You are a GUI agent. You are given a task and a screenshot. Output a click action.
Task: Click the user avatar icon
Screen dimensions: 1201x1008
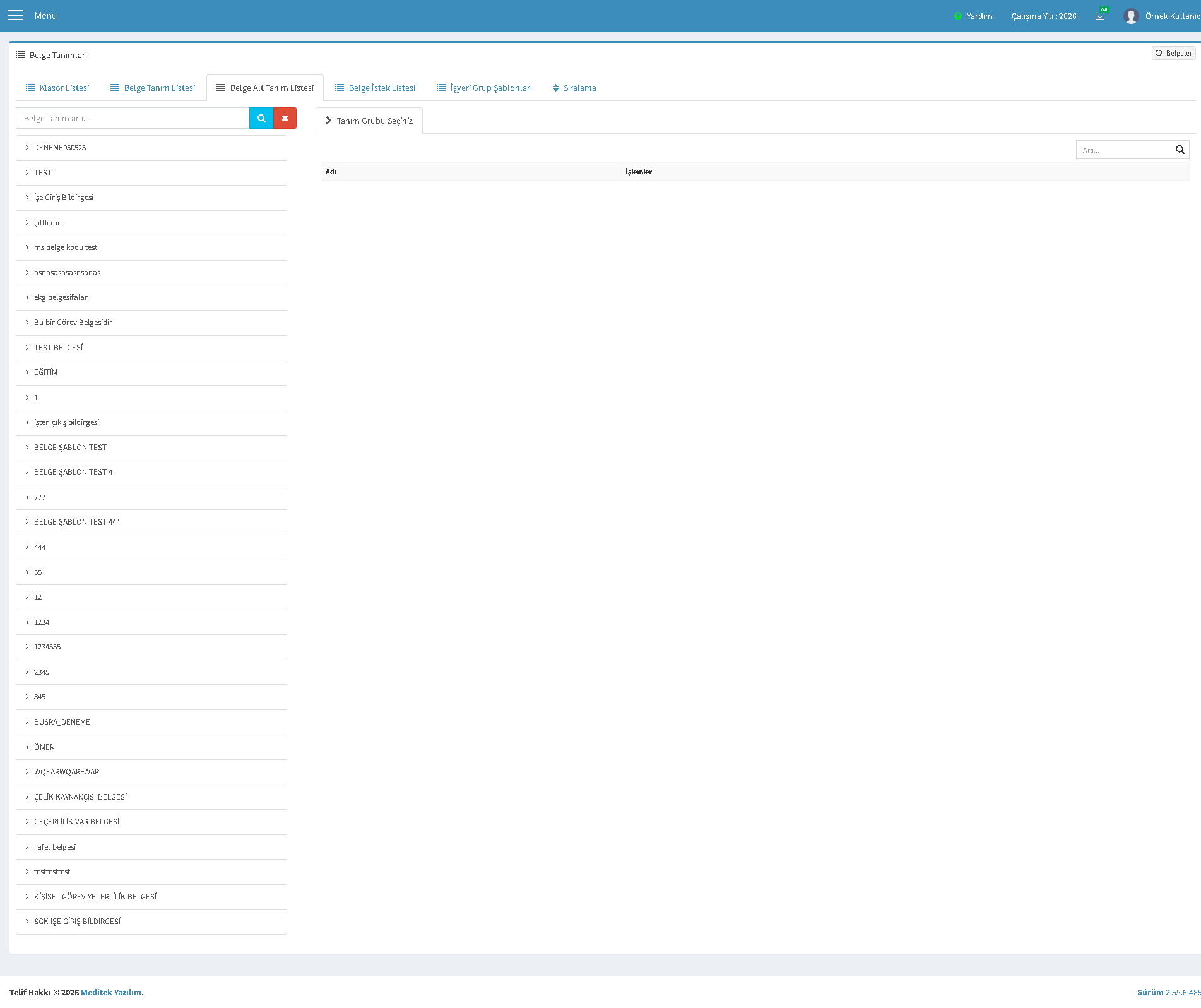pos(1131,16)
